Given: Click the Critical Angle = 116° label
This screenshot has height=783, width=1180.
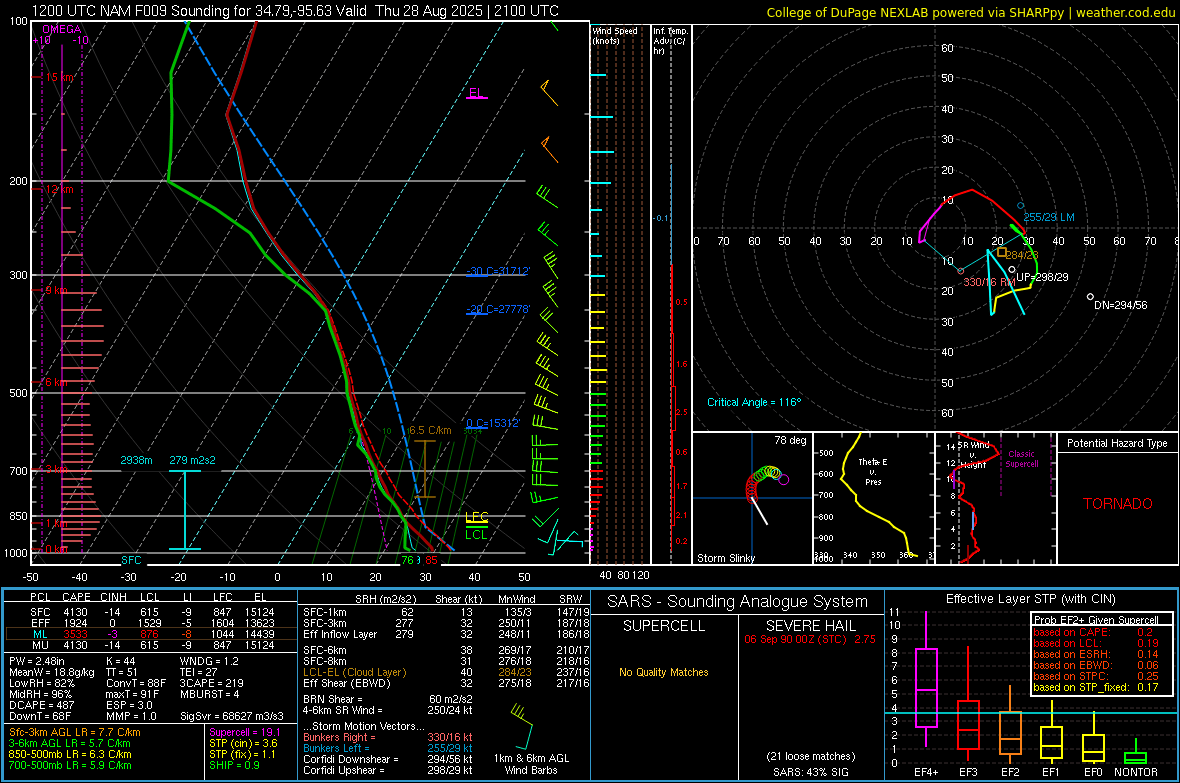Looking at the screenshot, I should coord(754,402).
